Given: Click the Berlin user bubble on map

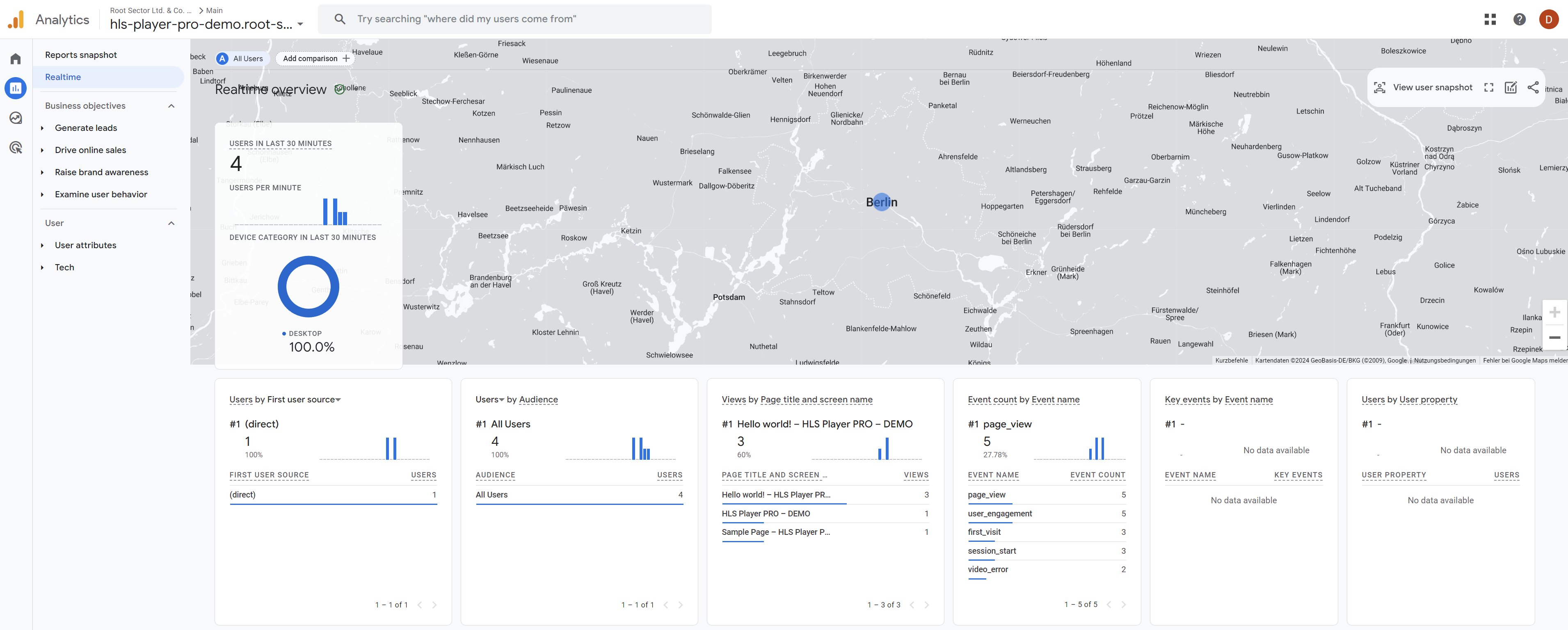Looking at the screenshot, I should [x=882, y=202].
